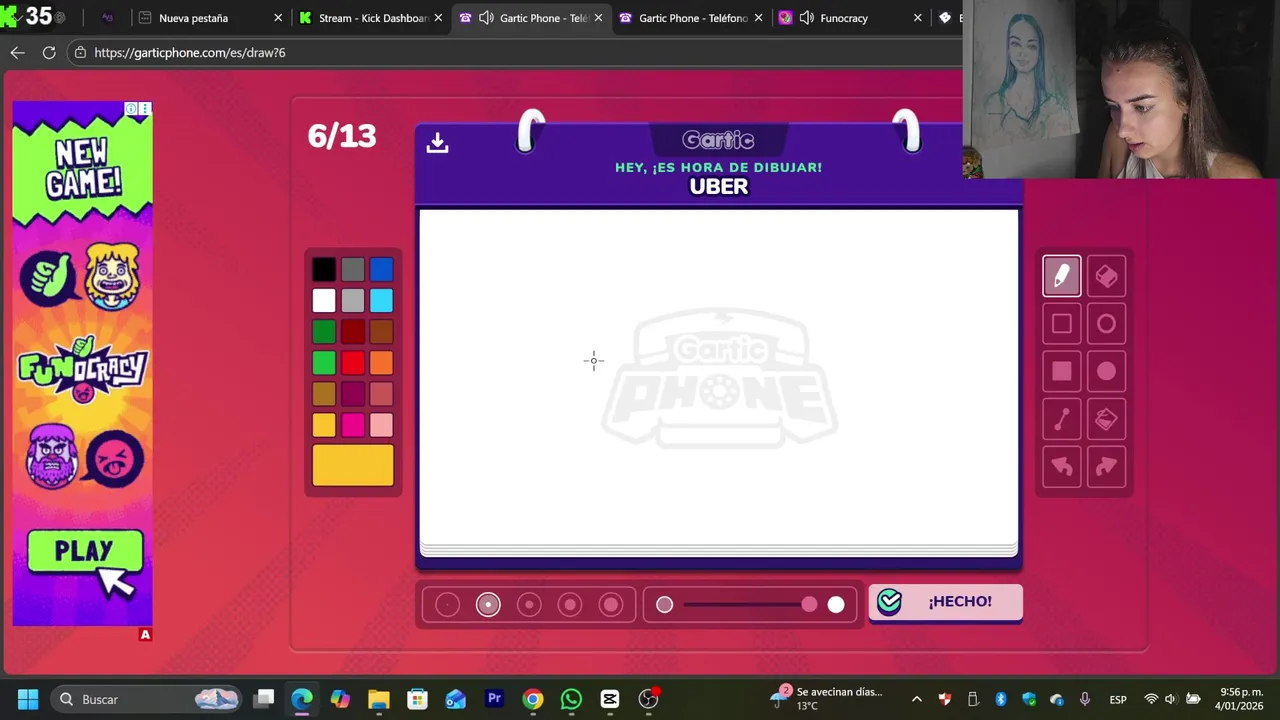The height and width of the screenshot is (720, 1280).
Task: Pick the blue color swatch
Action: pos(381,270)
